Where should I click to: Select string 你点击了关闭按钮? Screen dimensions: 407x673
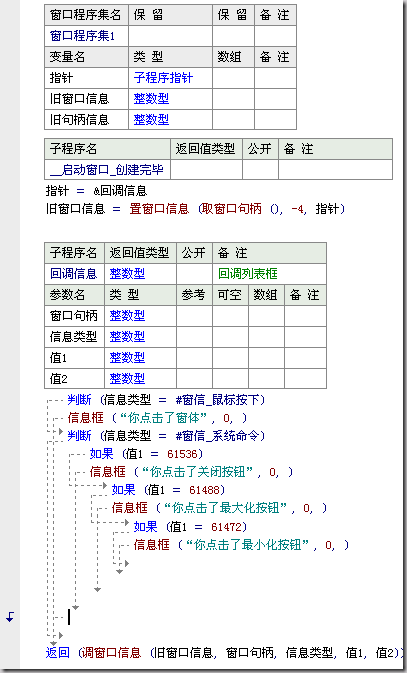click(x=195, y=472)
